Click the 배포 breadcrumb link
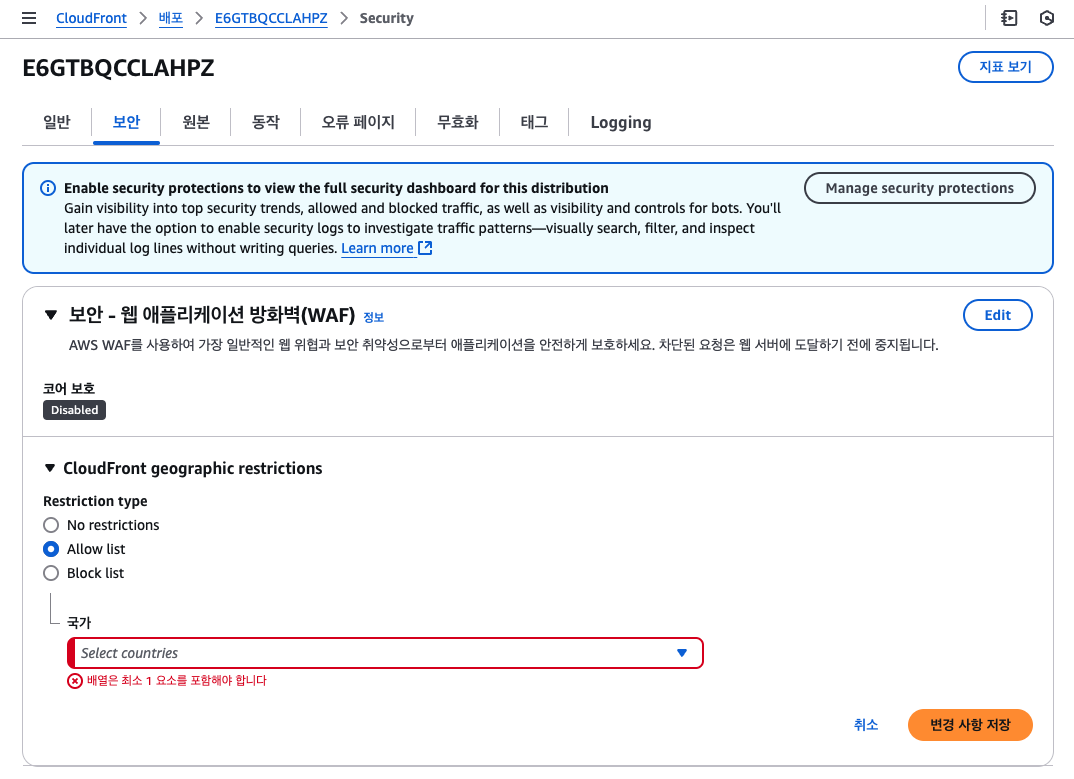 [x=171, y=18]
